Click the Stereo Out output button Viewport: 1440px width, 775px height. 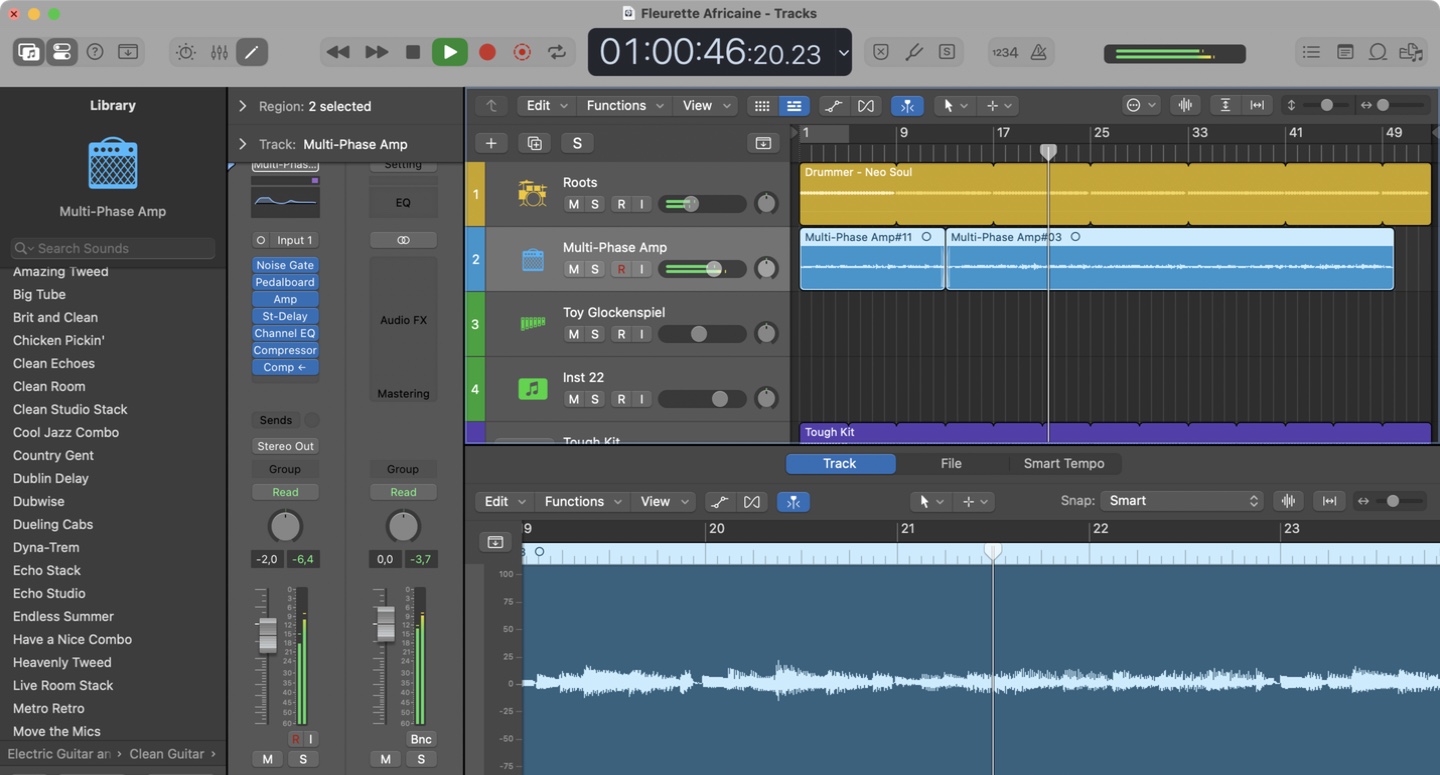285,446
